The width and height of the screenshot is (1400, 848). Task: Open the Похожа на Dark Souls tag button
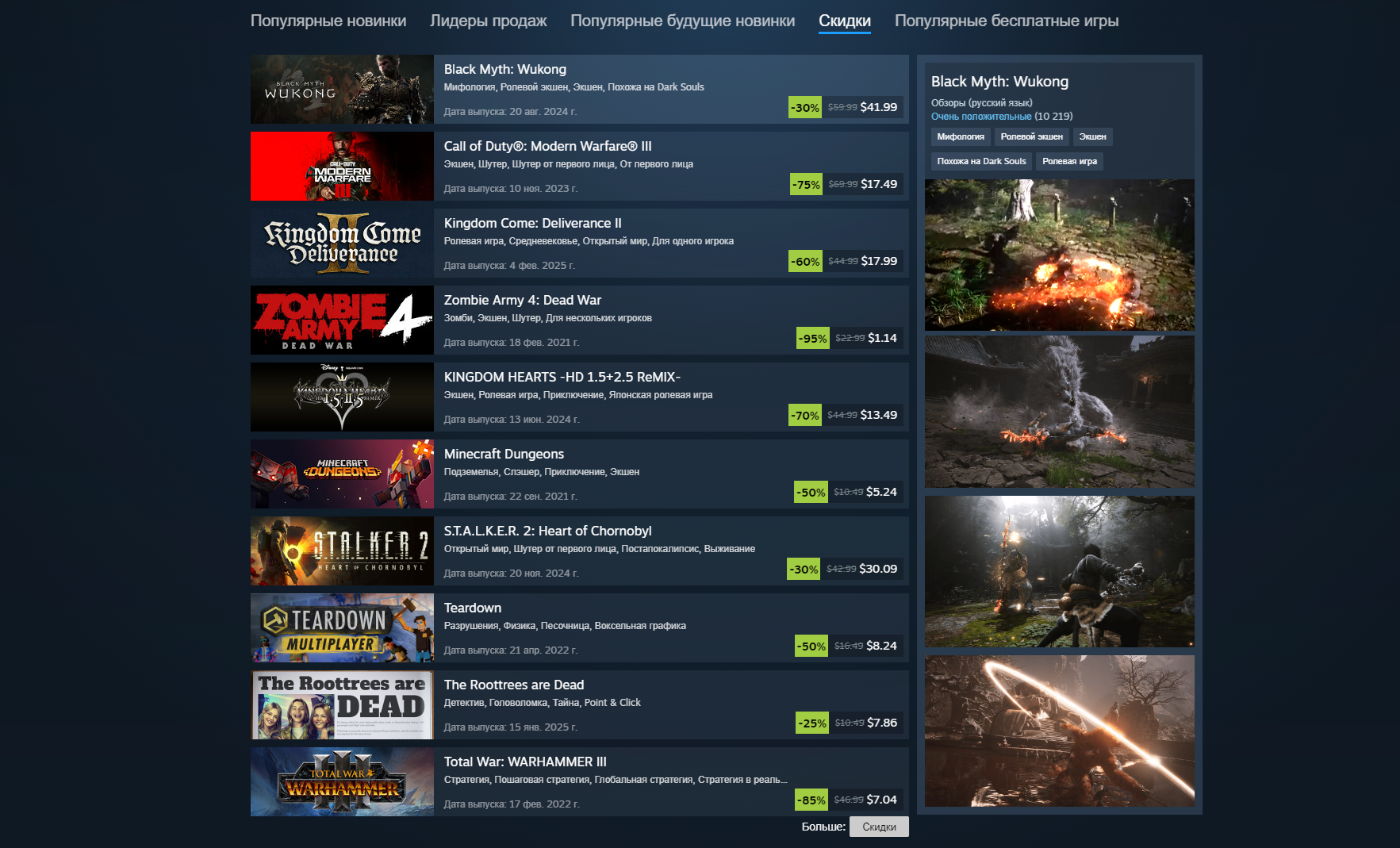click(x=981, y=162)
